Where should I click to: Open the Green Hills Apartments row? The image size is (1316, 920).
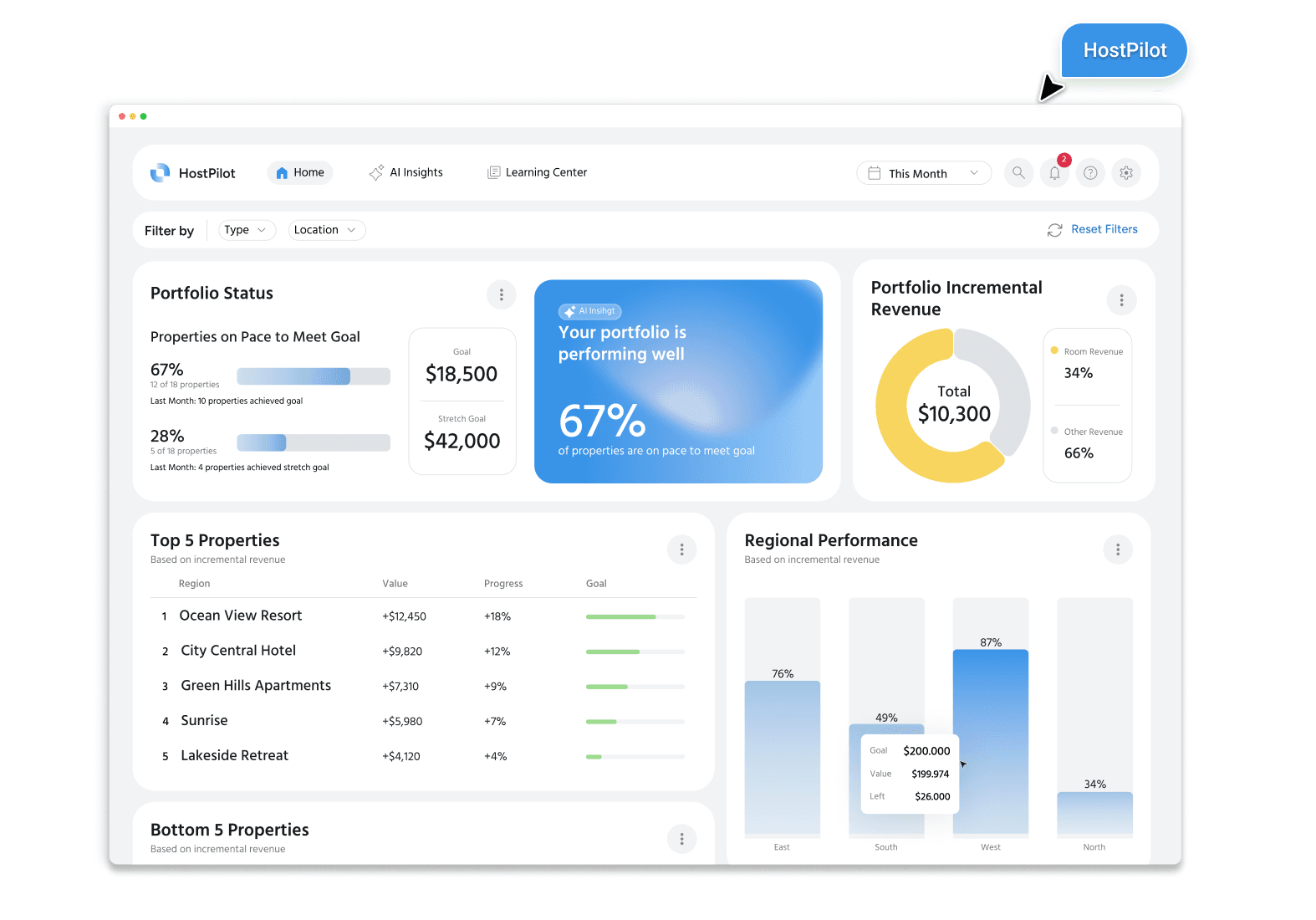423,687
